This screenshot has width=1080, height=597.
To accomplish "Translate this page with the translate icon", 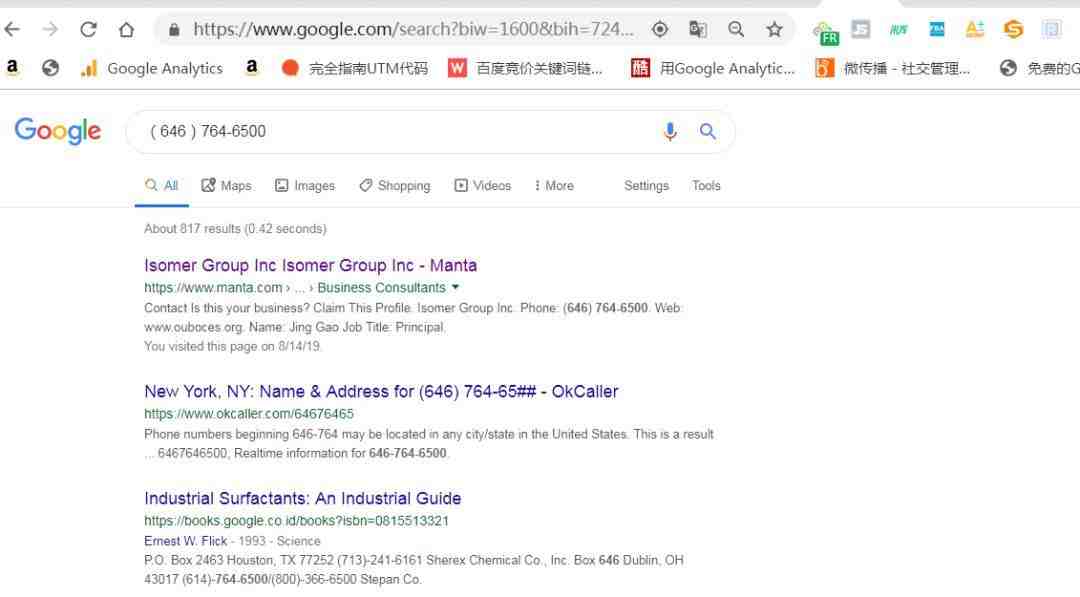I will [x=698, y=29].
